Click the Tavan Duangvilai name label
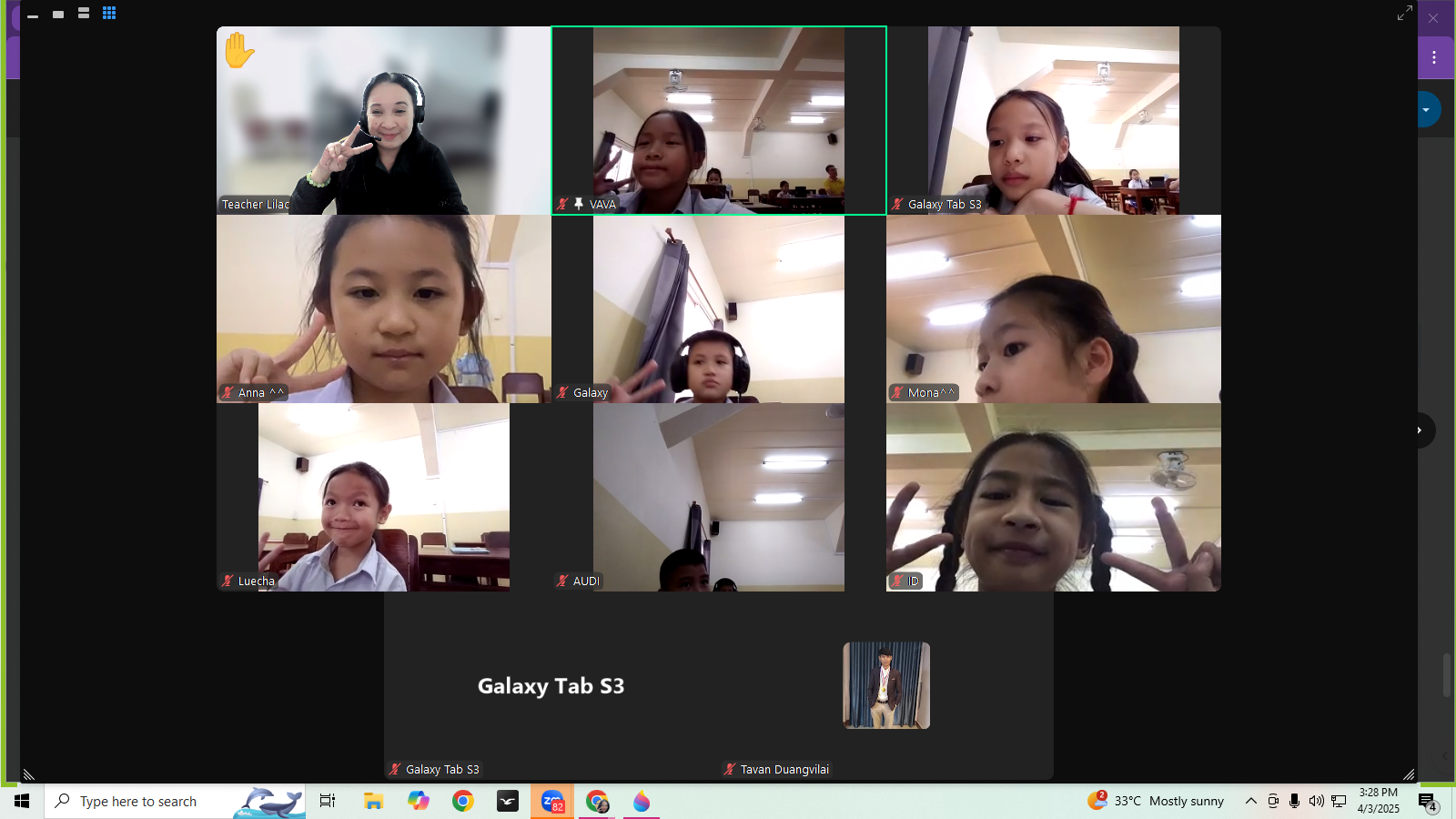 784,769
